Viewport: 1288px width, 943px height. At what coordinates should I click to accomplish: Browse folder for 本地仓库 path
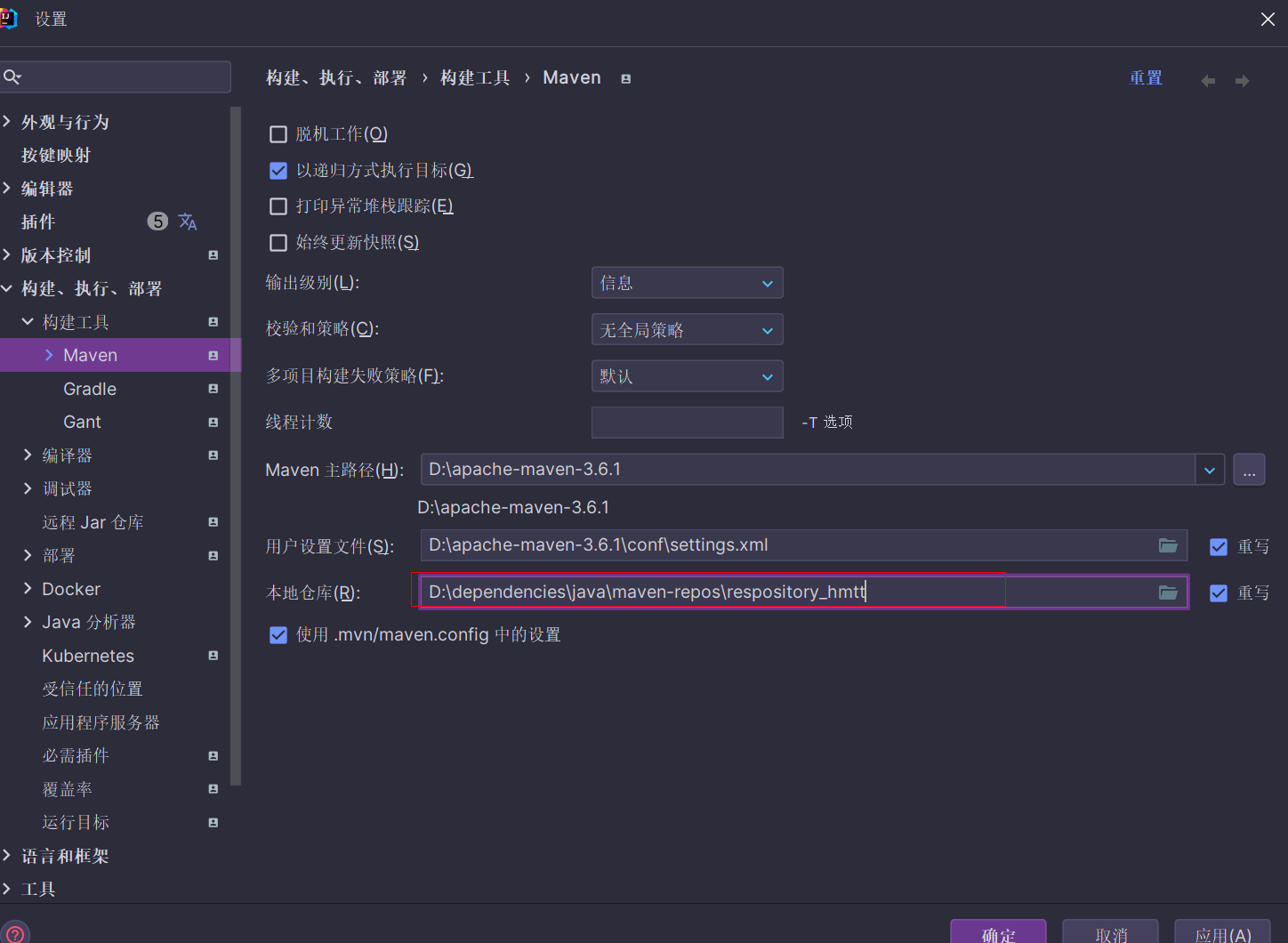1168,592
